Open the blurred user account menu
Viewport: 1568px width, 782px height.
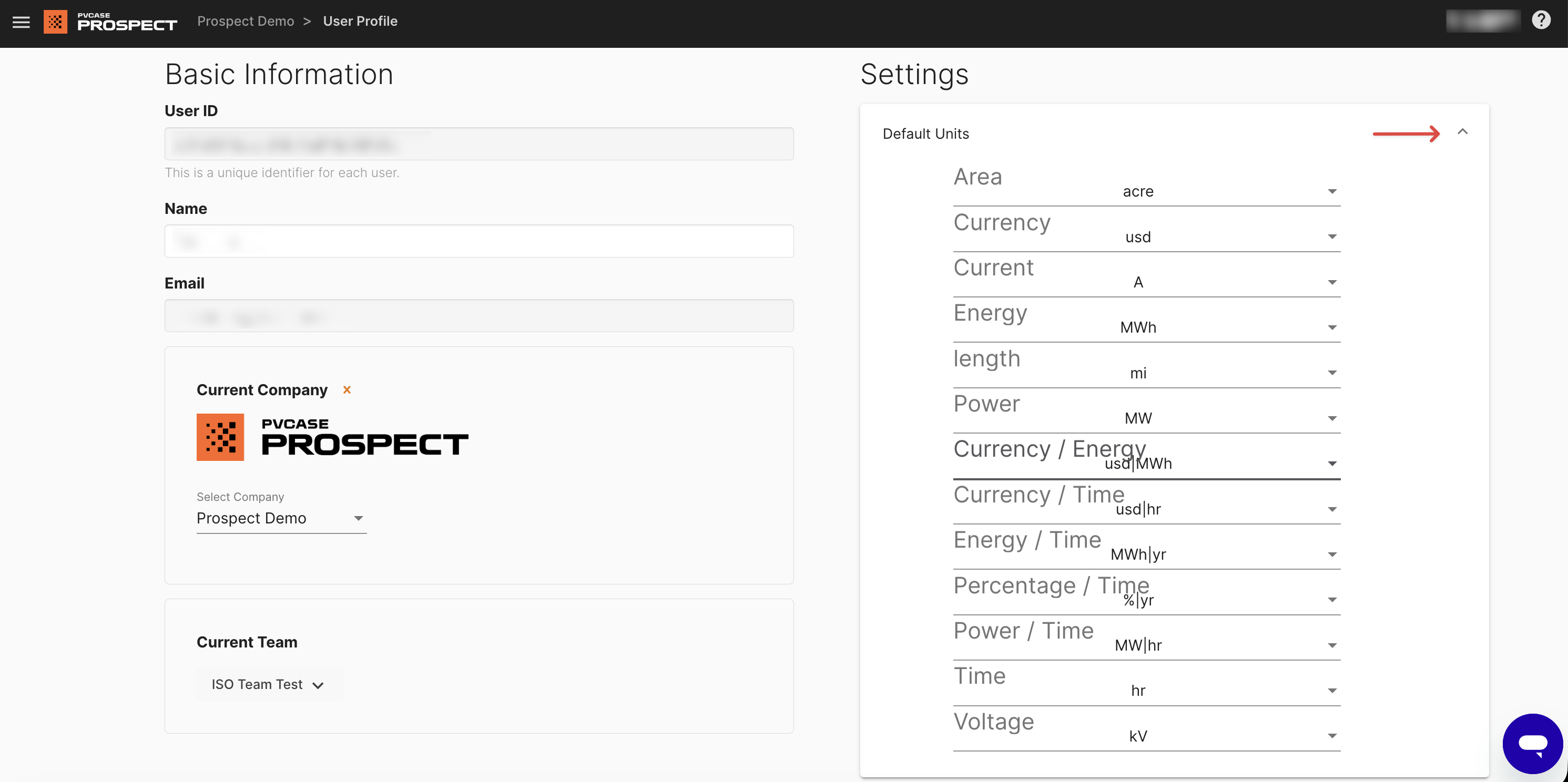tap(1482, 20)
